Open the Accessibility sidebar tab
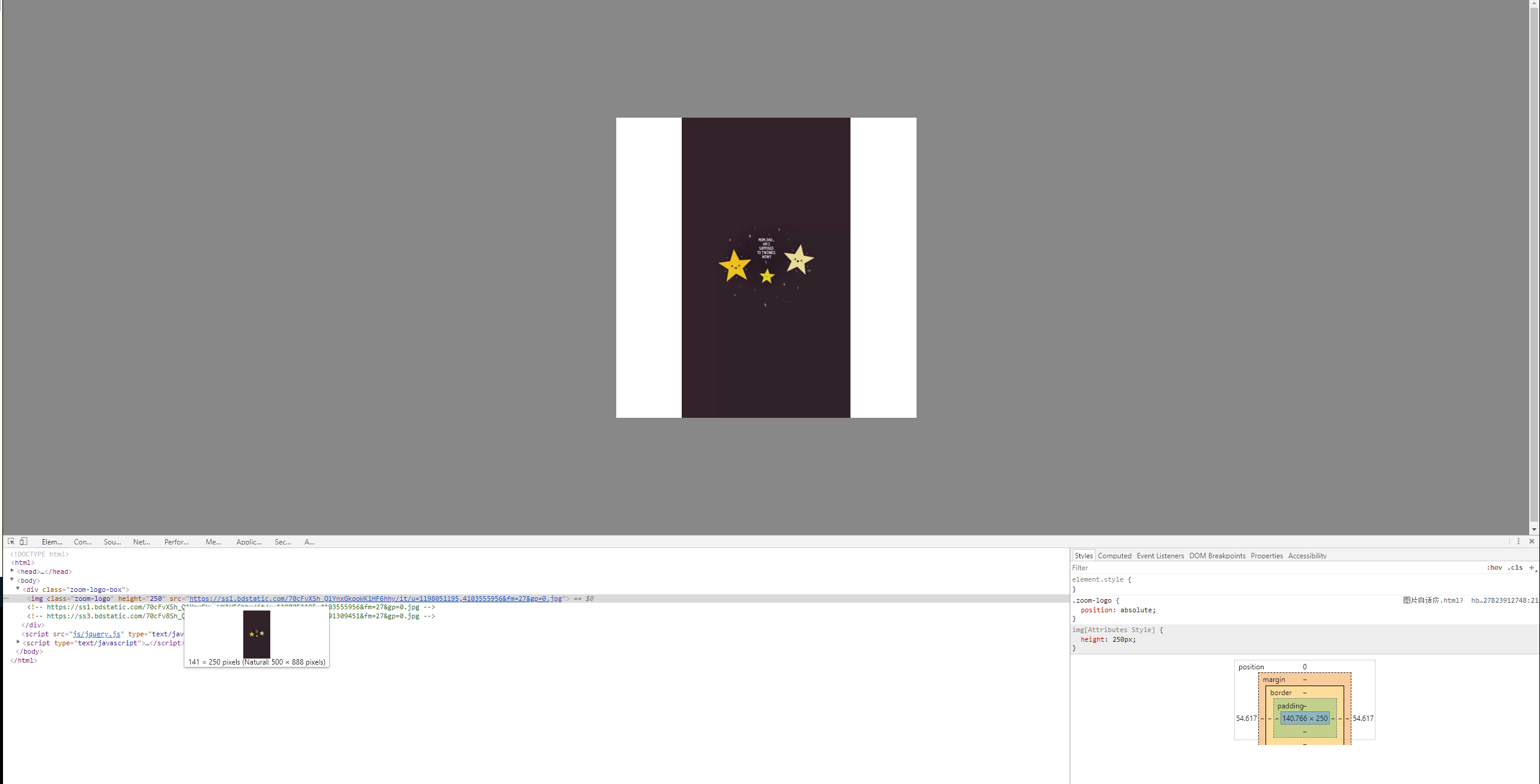Image resolution: width=1540 pixels, height=784 pixels. (x=1308, y=556)
